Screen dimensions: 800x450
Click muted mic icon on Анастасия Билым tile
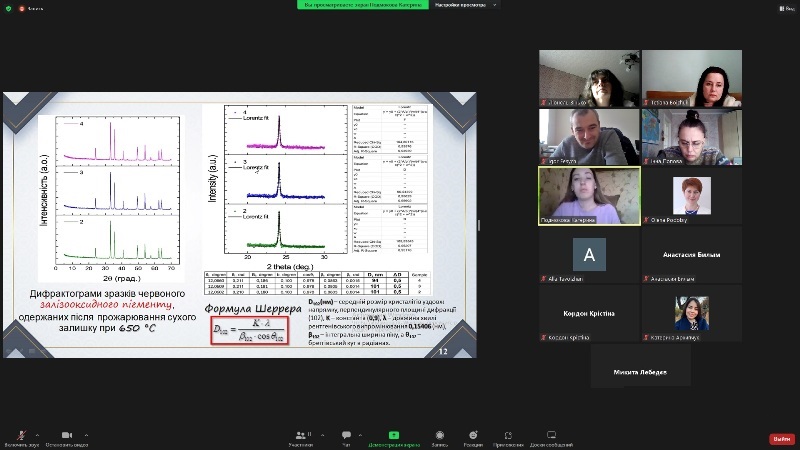coord(646,279)
